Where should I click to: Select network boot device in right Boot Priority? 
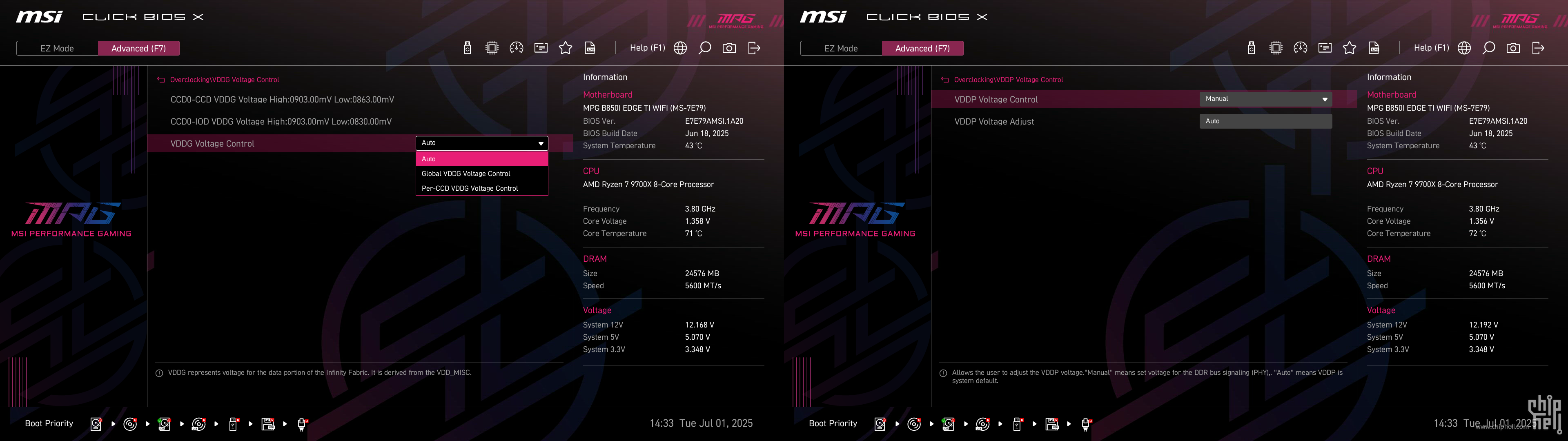(1087, 424)
